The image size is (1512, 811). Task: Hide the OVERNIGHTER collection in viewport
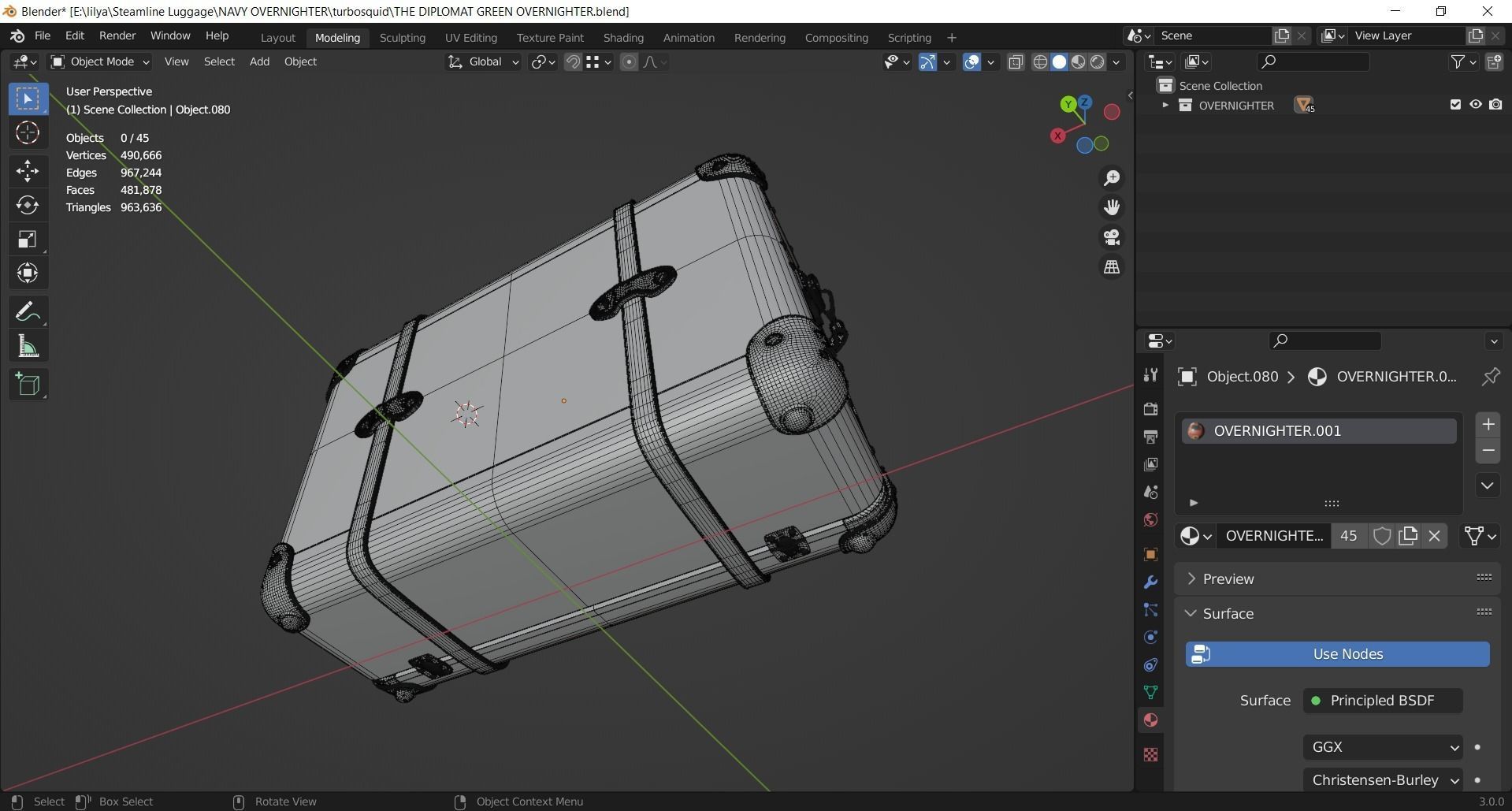pos(1475,105)
